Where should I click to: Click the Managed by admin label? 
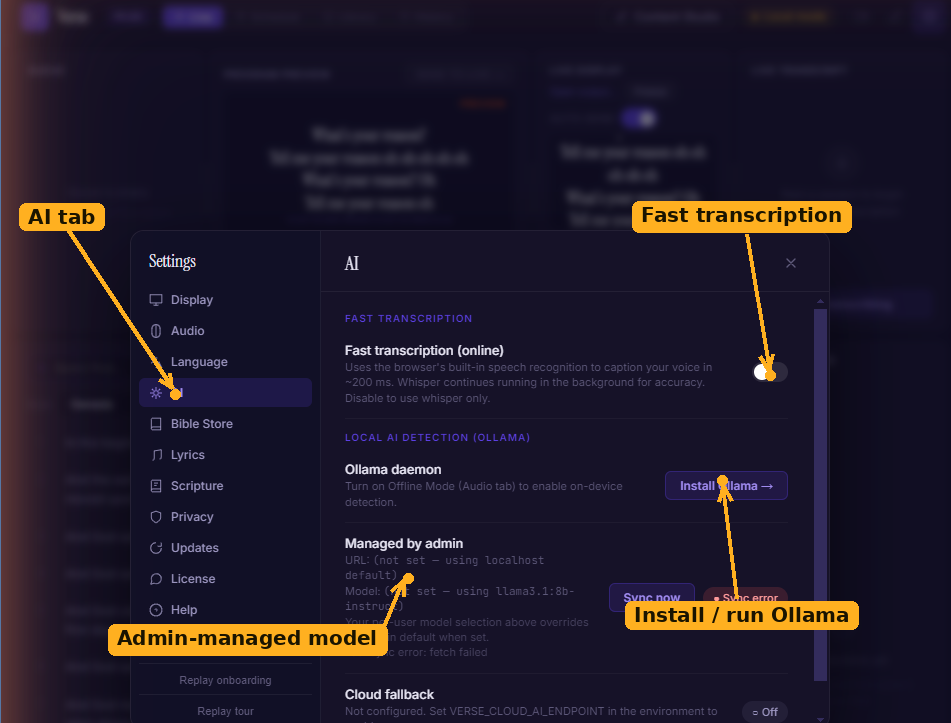[x=404, y=543]
